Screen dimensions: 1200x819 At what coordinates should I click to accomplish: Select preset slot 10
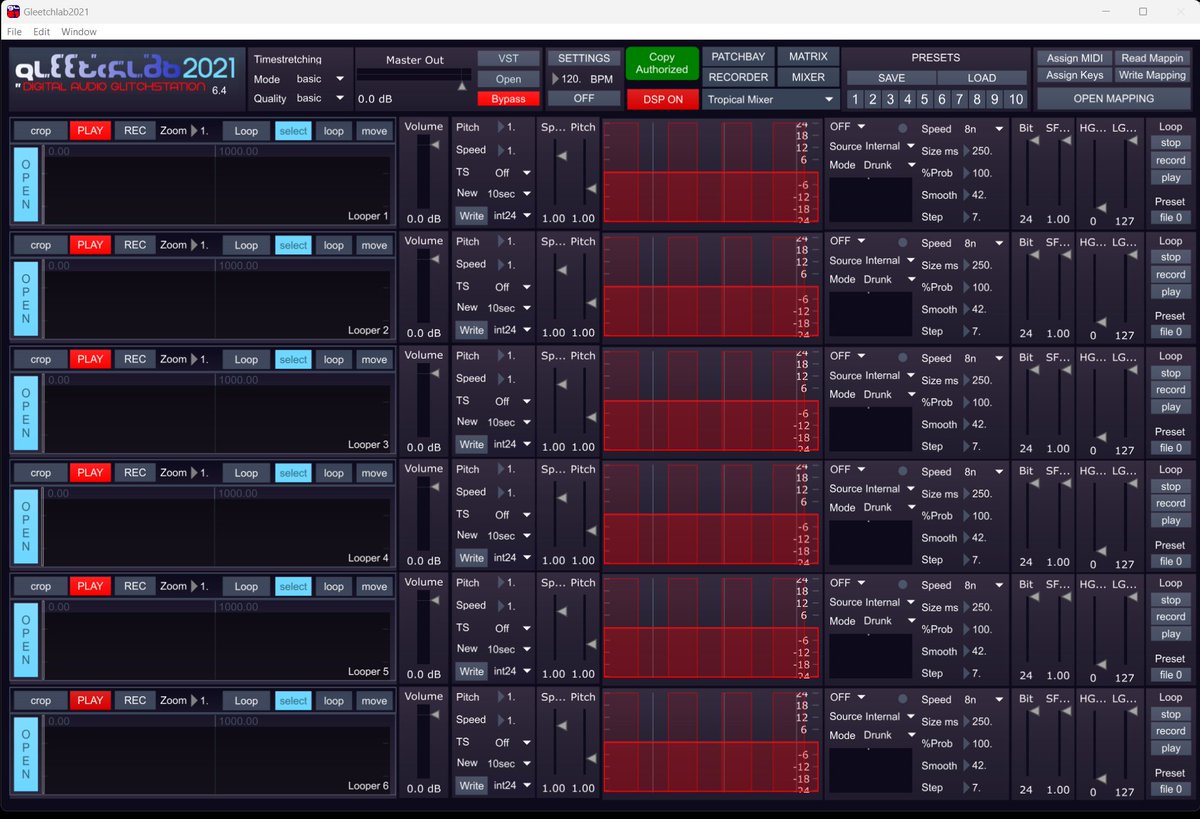click(x=1016, y=99)
